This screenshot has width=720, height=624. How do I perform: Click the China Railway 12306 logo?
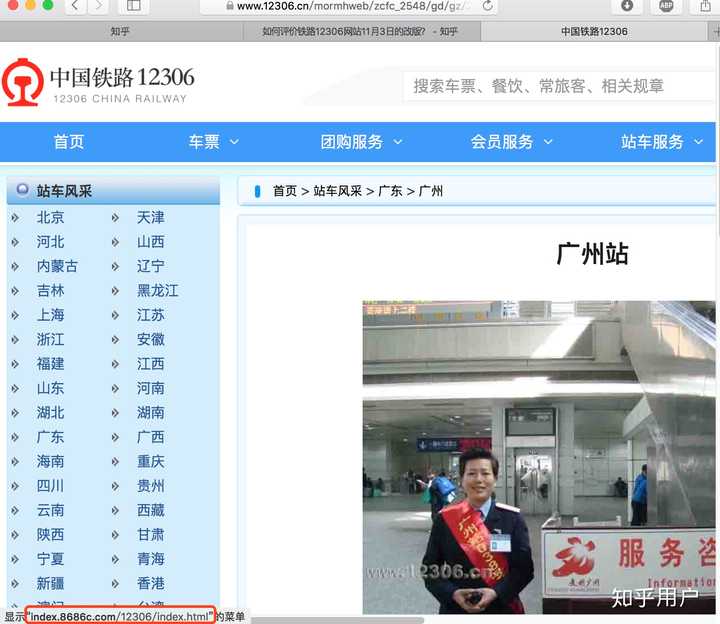(98, 82)
